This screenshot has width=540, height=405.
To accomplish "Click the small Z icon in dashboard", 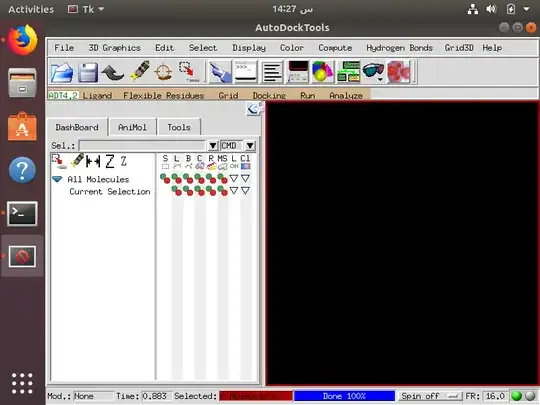I will tap(124, 161).
